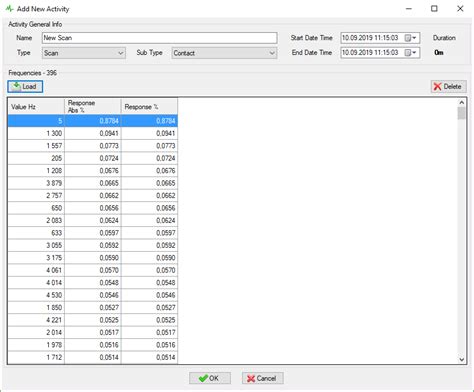Select the row with Value Hz 633
The height and width of the screenshot is (392, 474).
pos(93,233)
